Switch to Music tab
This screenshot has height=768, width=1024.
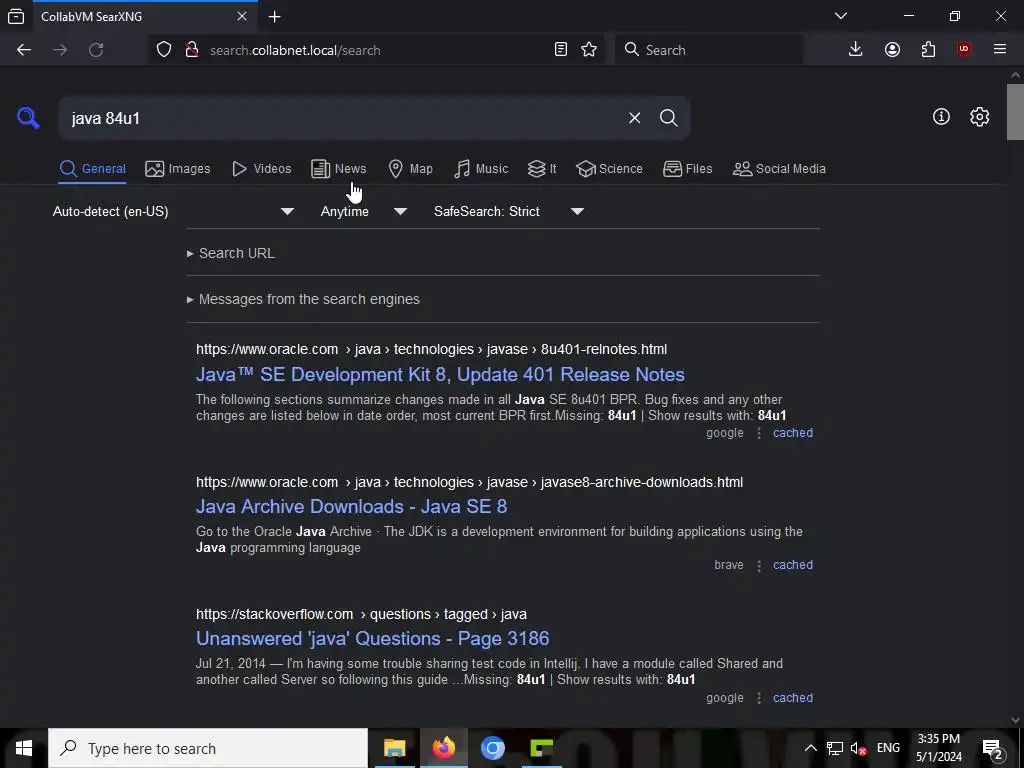[481, 168]
